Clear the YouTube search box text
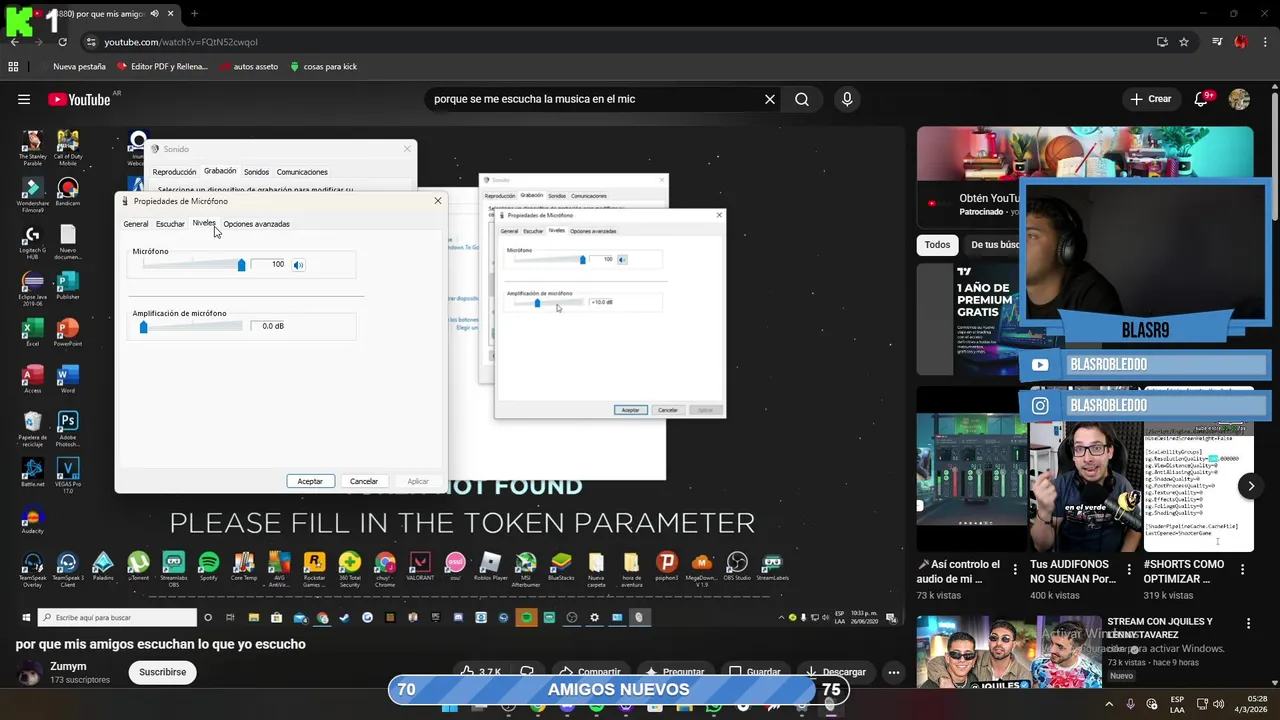The image size is (1280, 720). (770, 99)
